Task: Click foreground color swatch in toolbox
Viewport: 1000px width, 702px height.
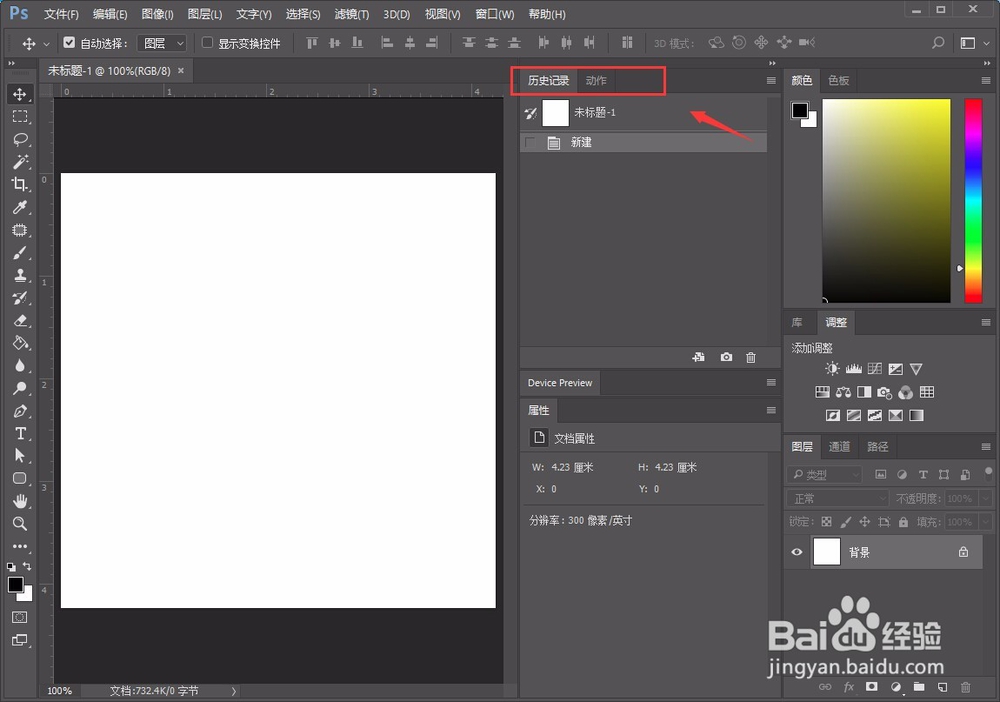Action: pos(15,585)
